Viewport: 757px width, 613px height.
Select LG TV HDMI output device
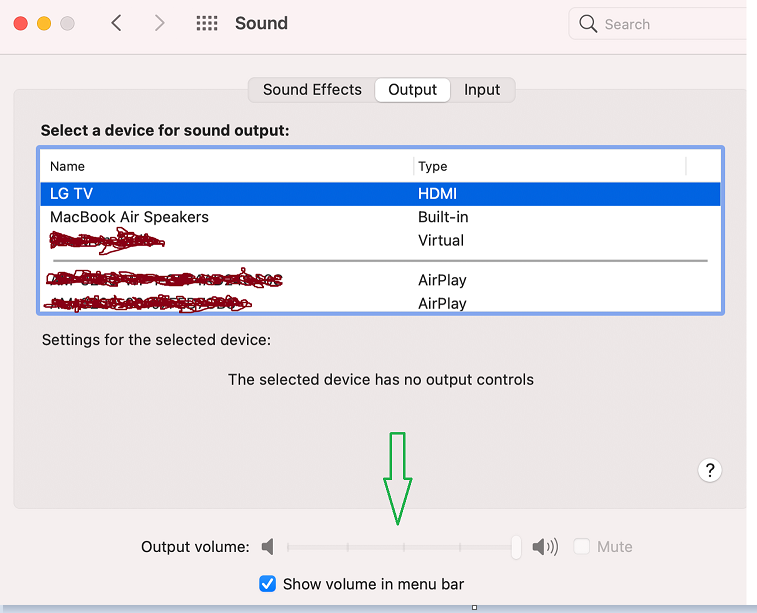[380, 194]
